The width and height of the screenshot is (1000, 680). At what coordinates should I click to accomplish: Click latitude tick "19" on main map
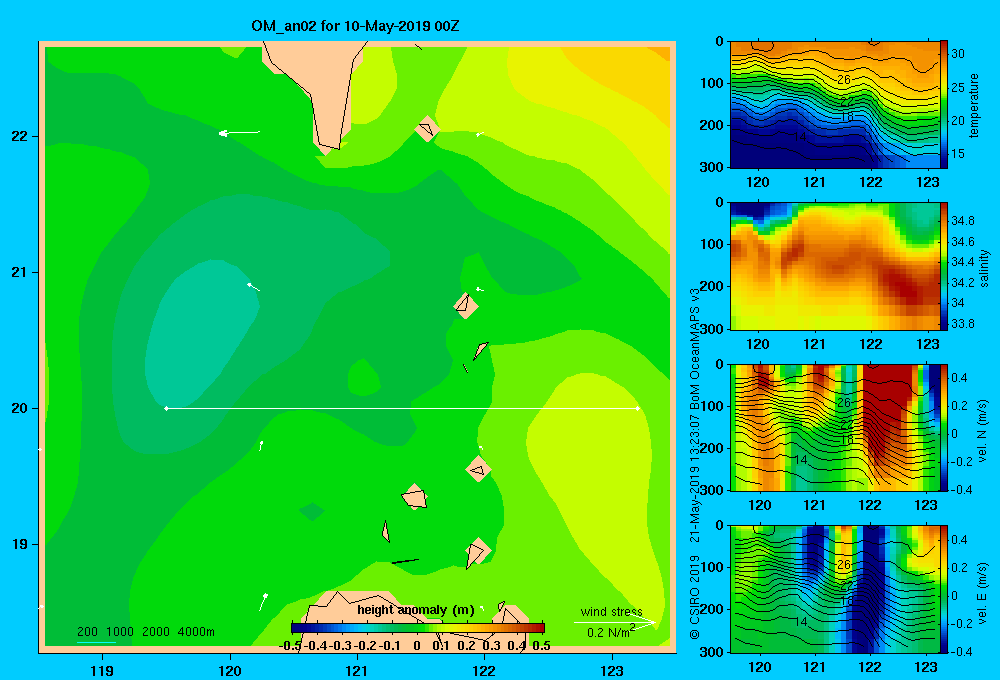tap(20, 544)
